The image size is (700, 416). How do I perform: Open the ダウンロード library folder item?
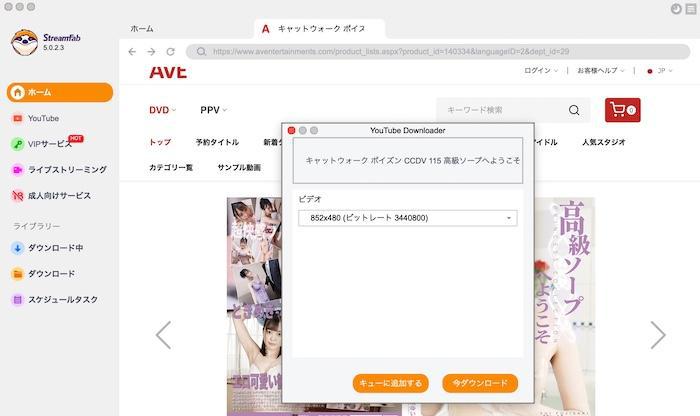click(51, 274)
